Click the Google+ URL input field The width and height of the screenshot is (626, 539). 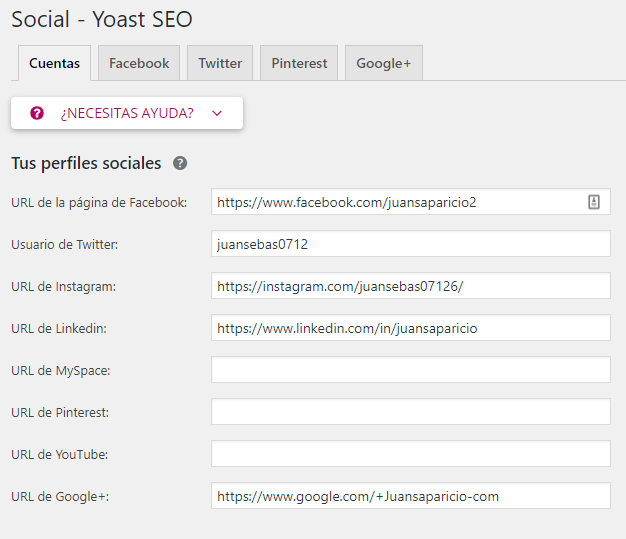411,496
